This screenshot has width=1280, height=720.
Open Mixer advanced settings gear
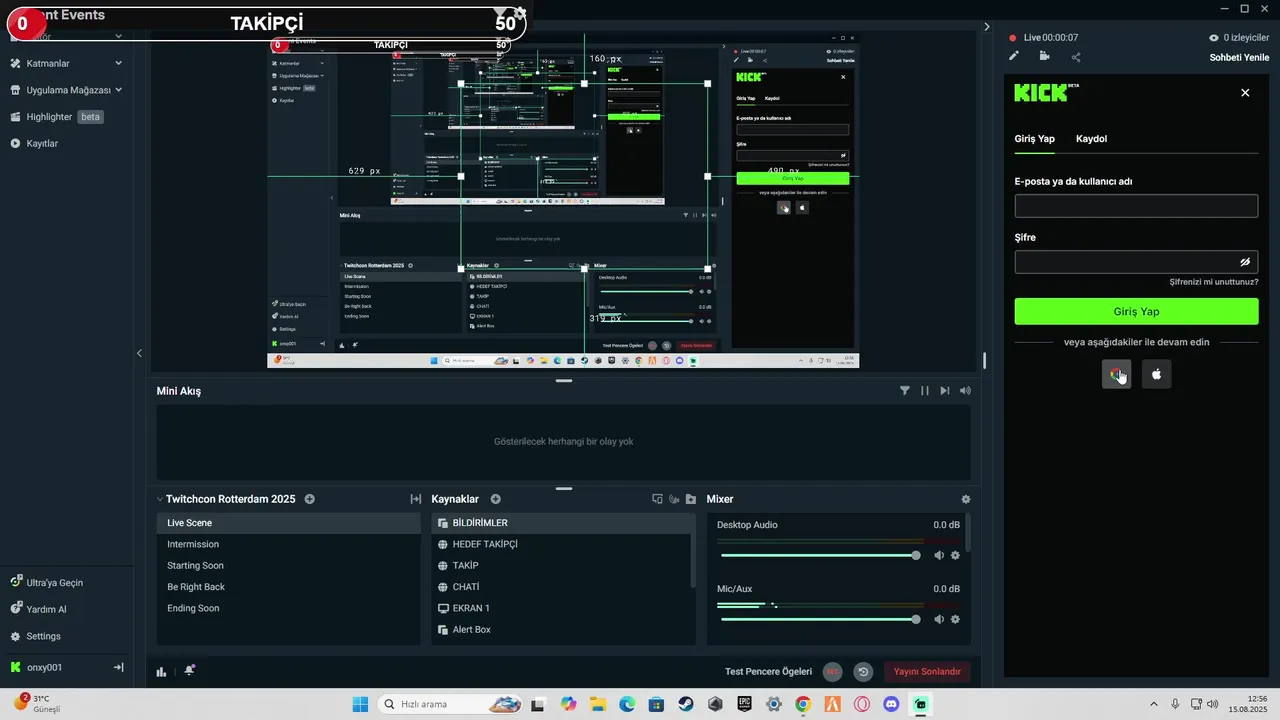pyautogui.click(x=965, y=499)
